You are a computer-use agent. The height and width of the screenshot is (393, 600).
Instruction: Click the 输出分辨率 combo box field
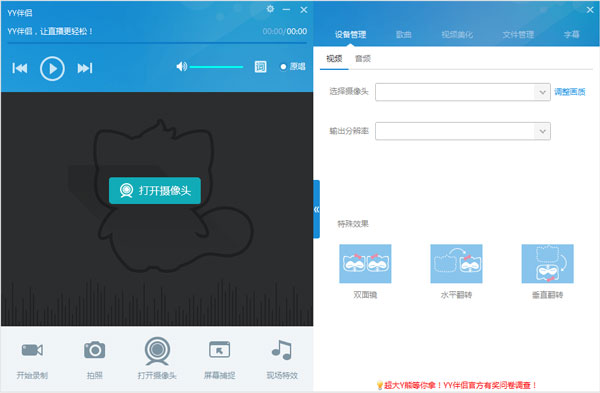[x=463, y=131]
